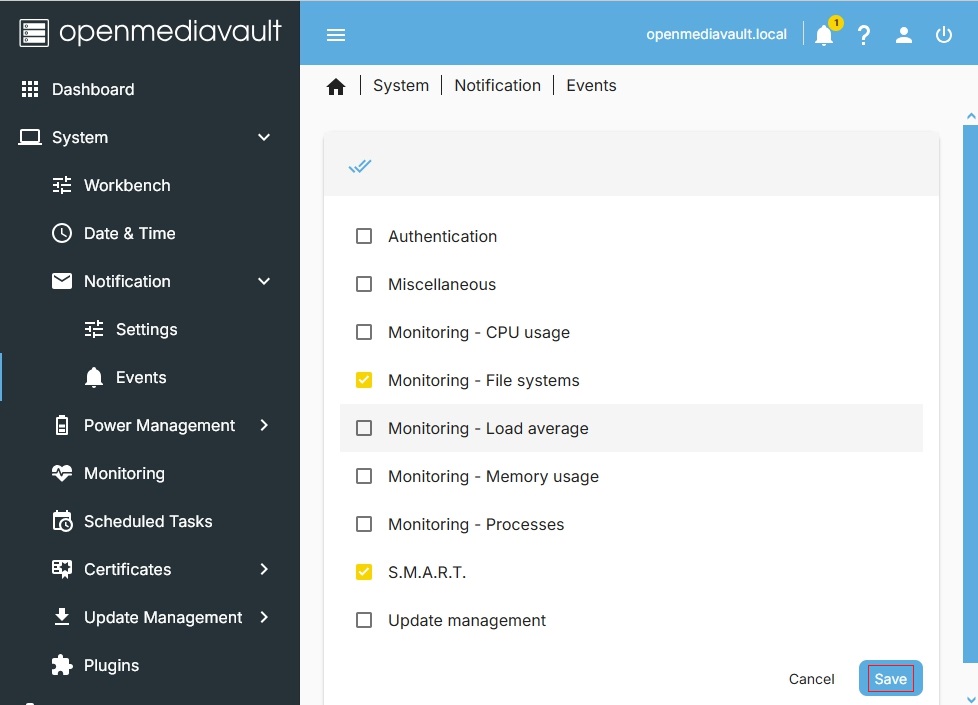This screenshot has width=978, height=705.
Task: Tick the Monitoring - CPU usage checkbox
Action: click(364, 332)
